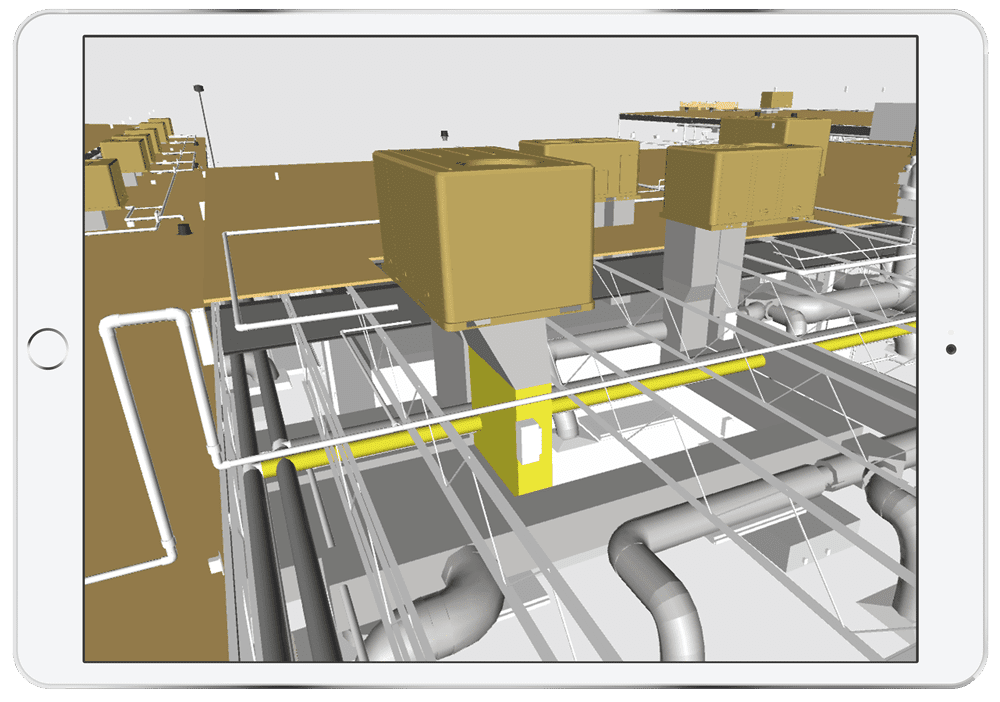Click the white access panel on yellow duct
This screenshot has height=702, width=1000.
[x=529, y=441]
